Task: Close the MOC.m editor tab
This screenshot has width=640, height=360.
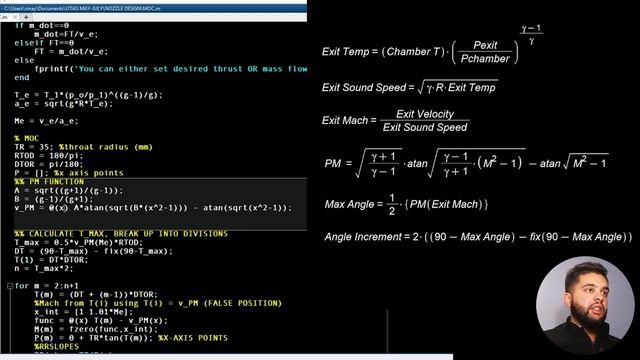Action: point(15,17)
